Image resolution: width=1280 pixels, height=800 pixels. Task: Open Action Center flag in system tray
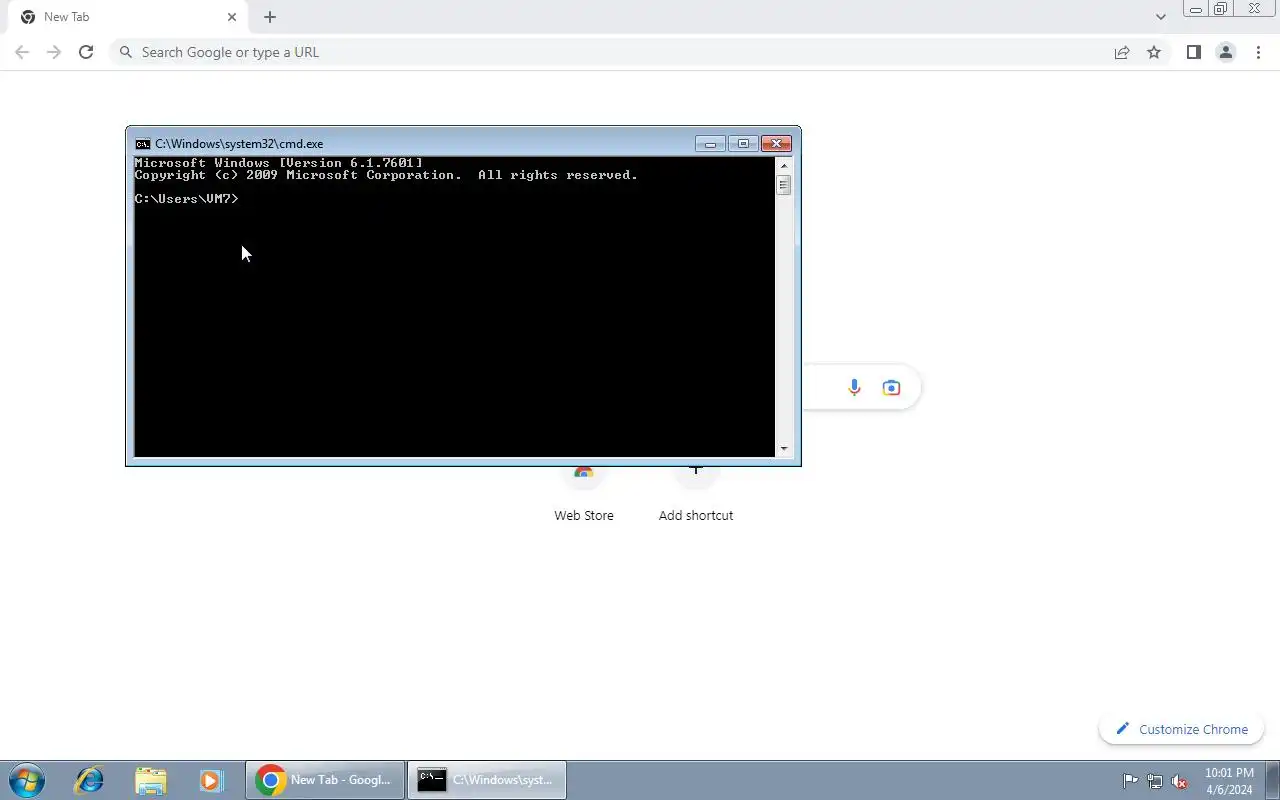[x=1130, y=781]
